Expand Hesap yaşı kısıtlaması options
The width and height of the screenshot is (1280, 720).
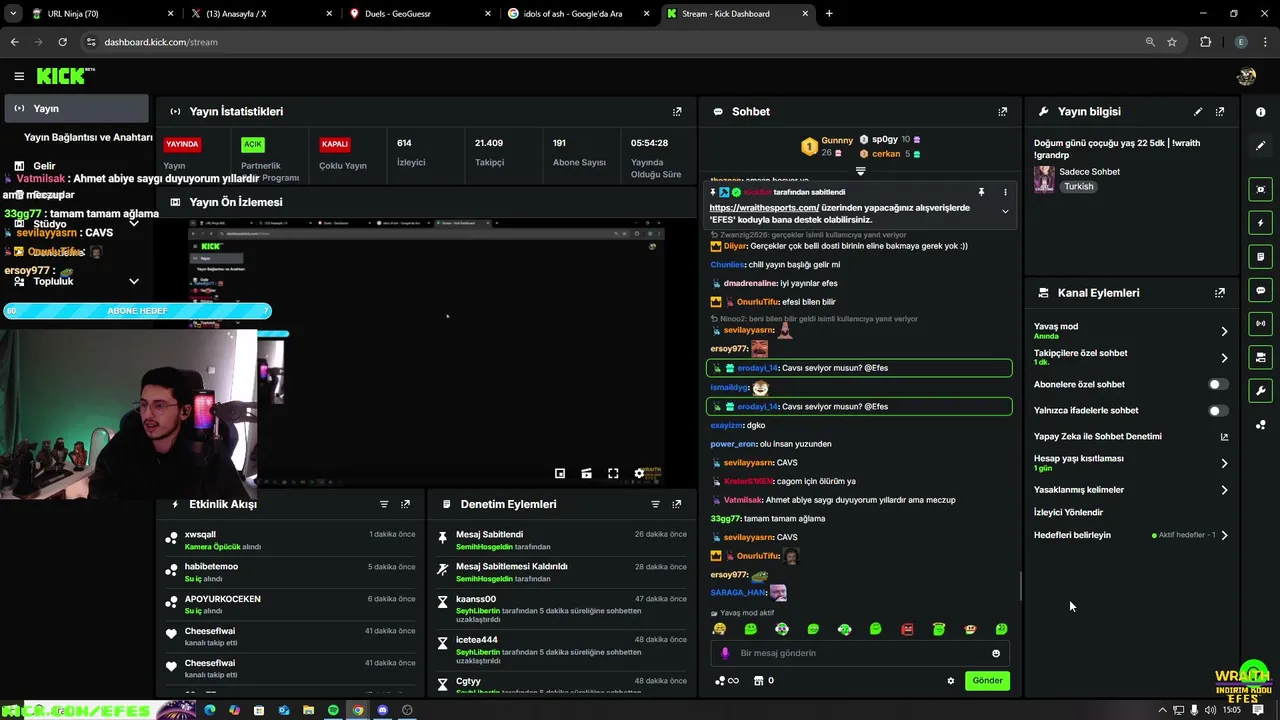coord(1224,463)
